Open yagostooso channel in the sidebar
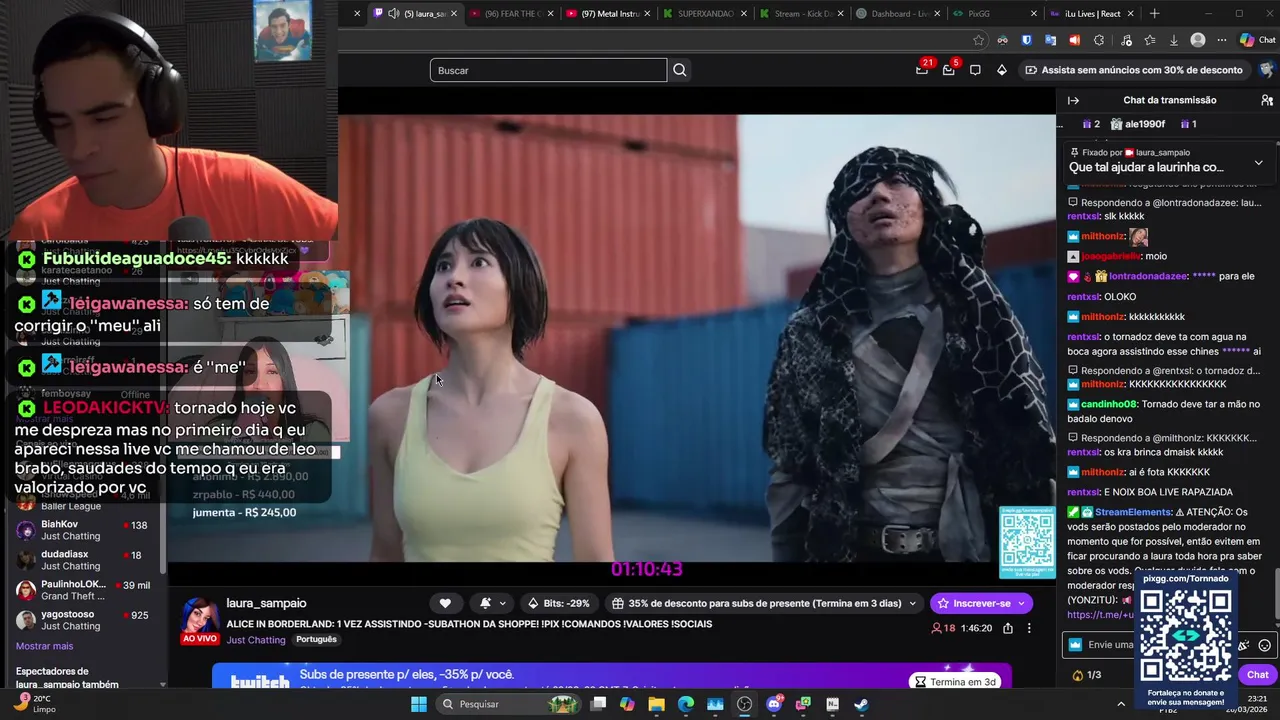This screenshot has height=720, width=1280. tap(84, 620)
